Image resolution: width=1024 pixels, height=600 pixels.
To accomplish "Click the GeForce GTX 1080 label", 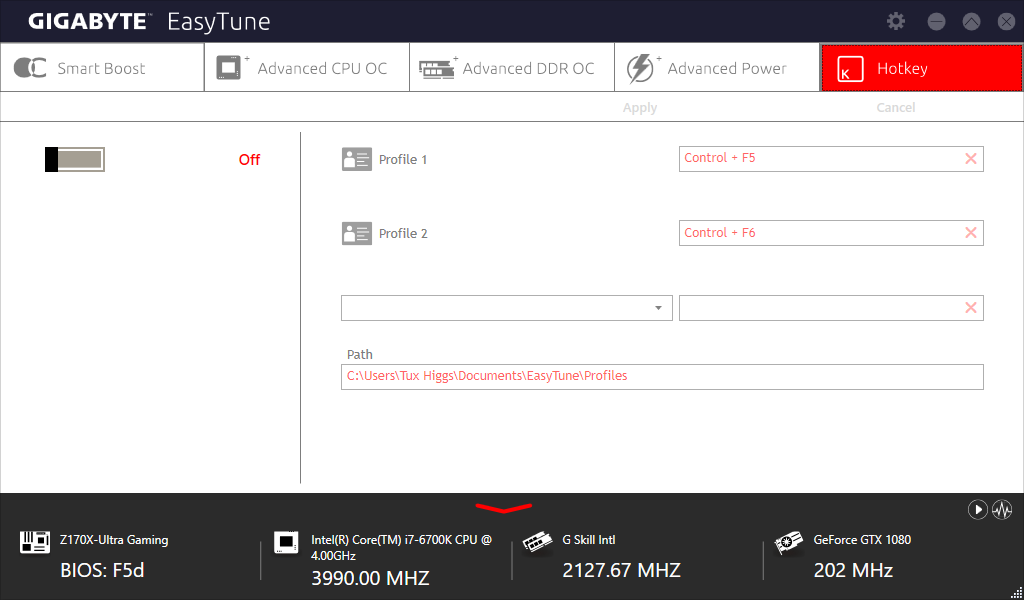I will coord(862,540).
